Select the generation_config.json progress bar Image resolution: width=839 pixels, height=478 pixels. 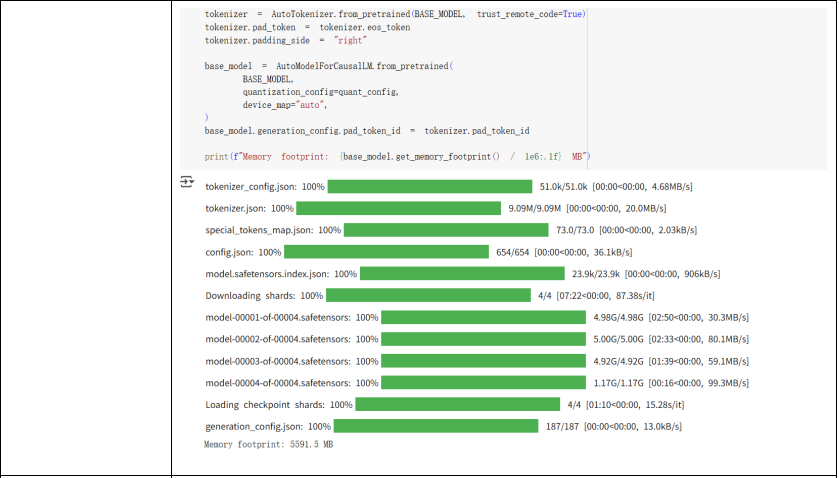(x=436, y=427)
